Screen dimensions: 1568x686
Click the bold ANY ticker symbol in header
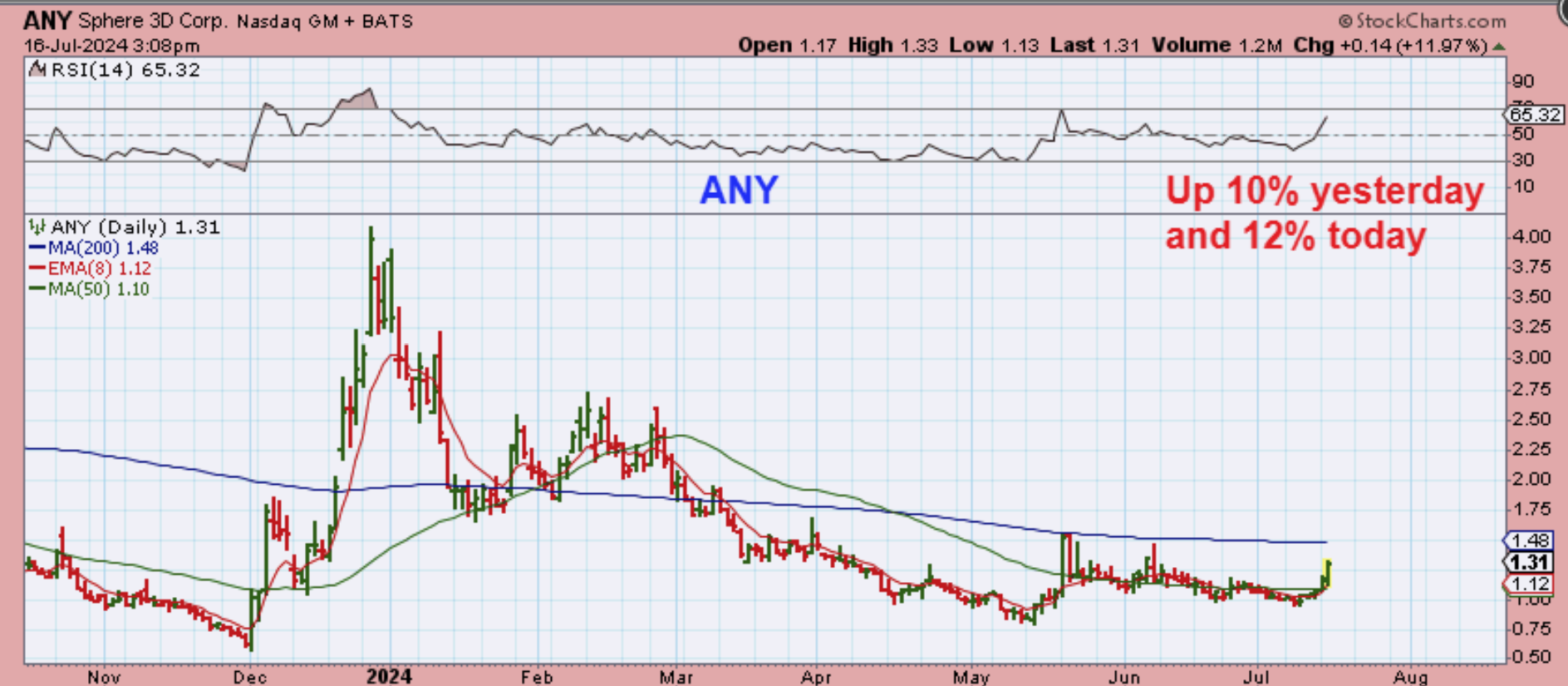pos(47,20)
